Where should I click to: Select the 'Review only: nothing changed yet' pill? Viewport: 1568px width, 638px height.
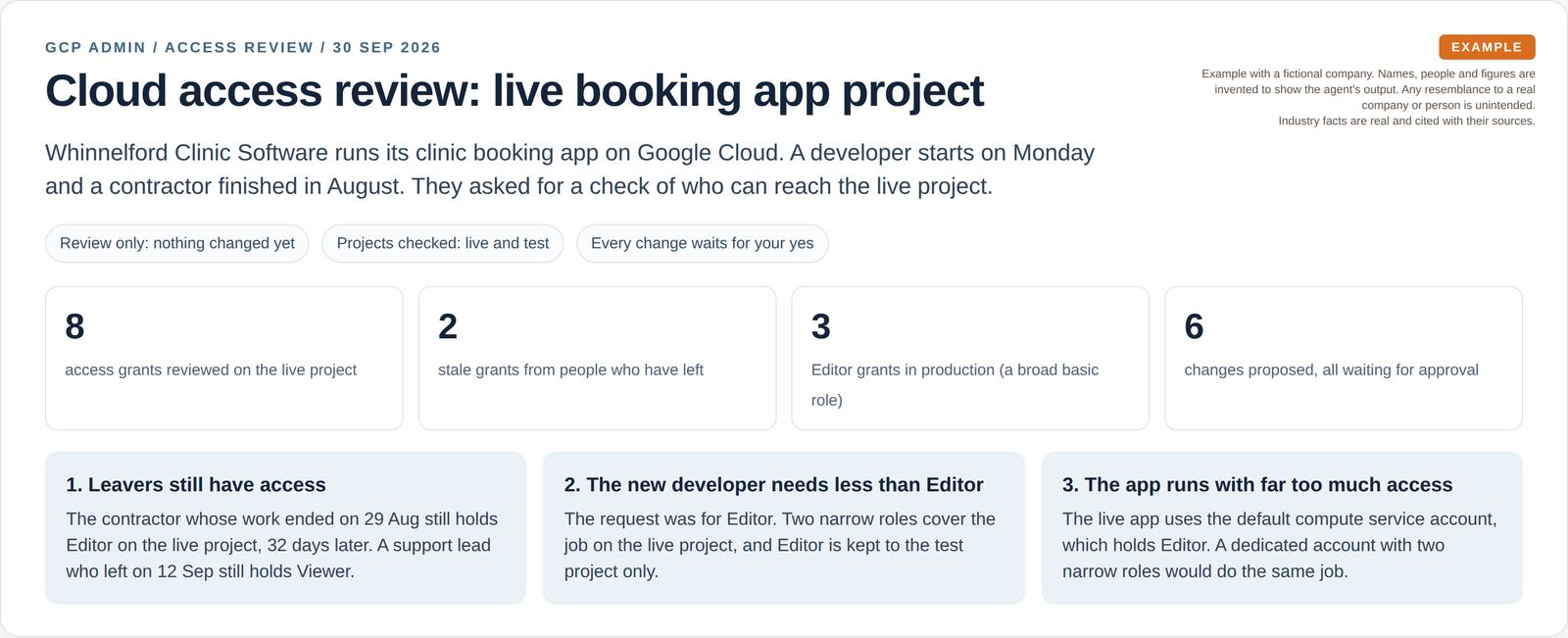pos(177,243)
